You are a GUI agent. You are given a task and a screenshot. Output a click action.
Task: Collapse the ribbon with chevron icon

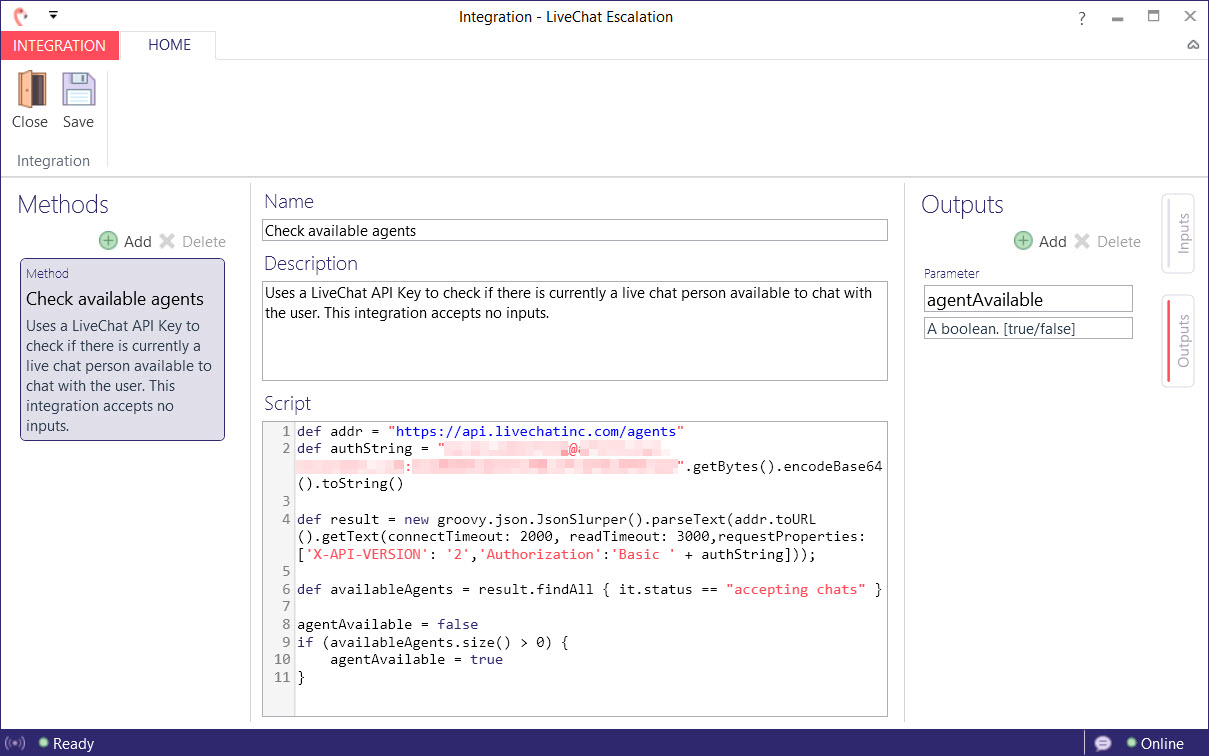(1192, 45)
